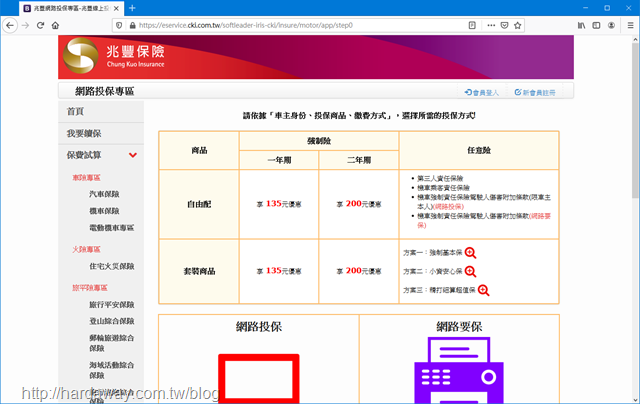Collapse the 保費試算 chevron

coord(133,155)
